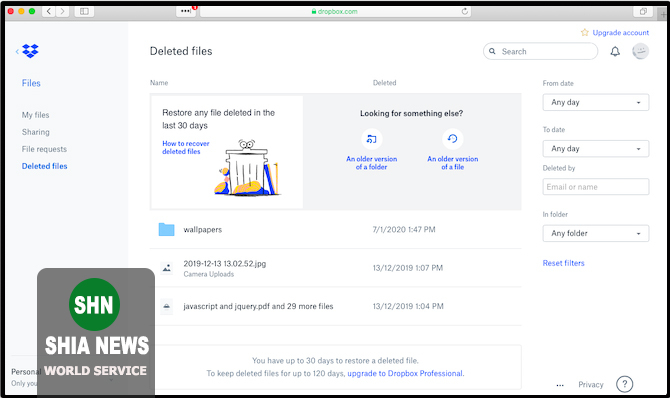Click into the Search field
The image size is (670, 398).
[541, 51]
